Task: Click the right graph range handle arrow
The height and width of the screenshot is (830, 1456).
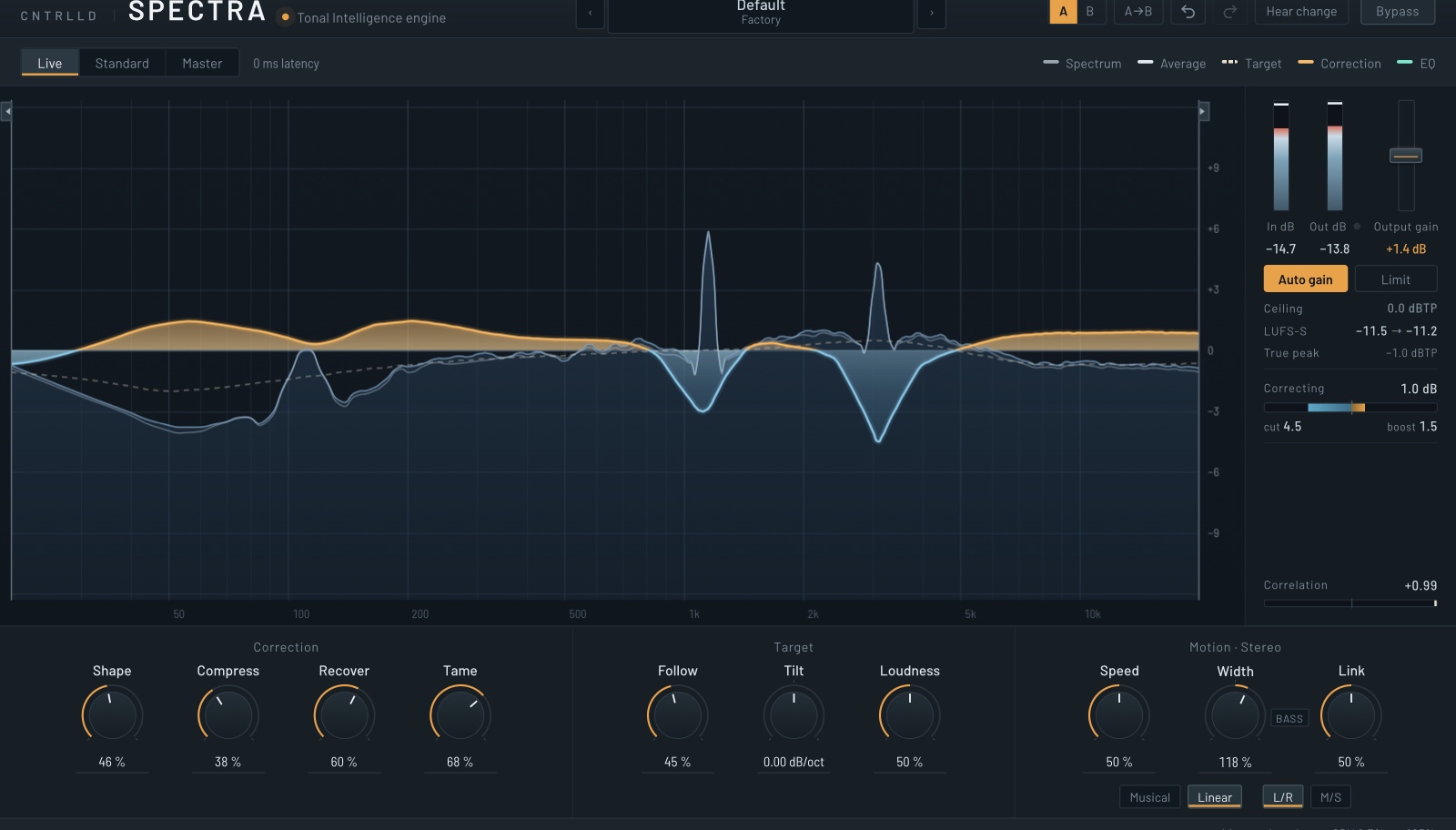Action: tap(1203, 111)
